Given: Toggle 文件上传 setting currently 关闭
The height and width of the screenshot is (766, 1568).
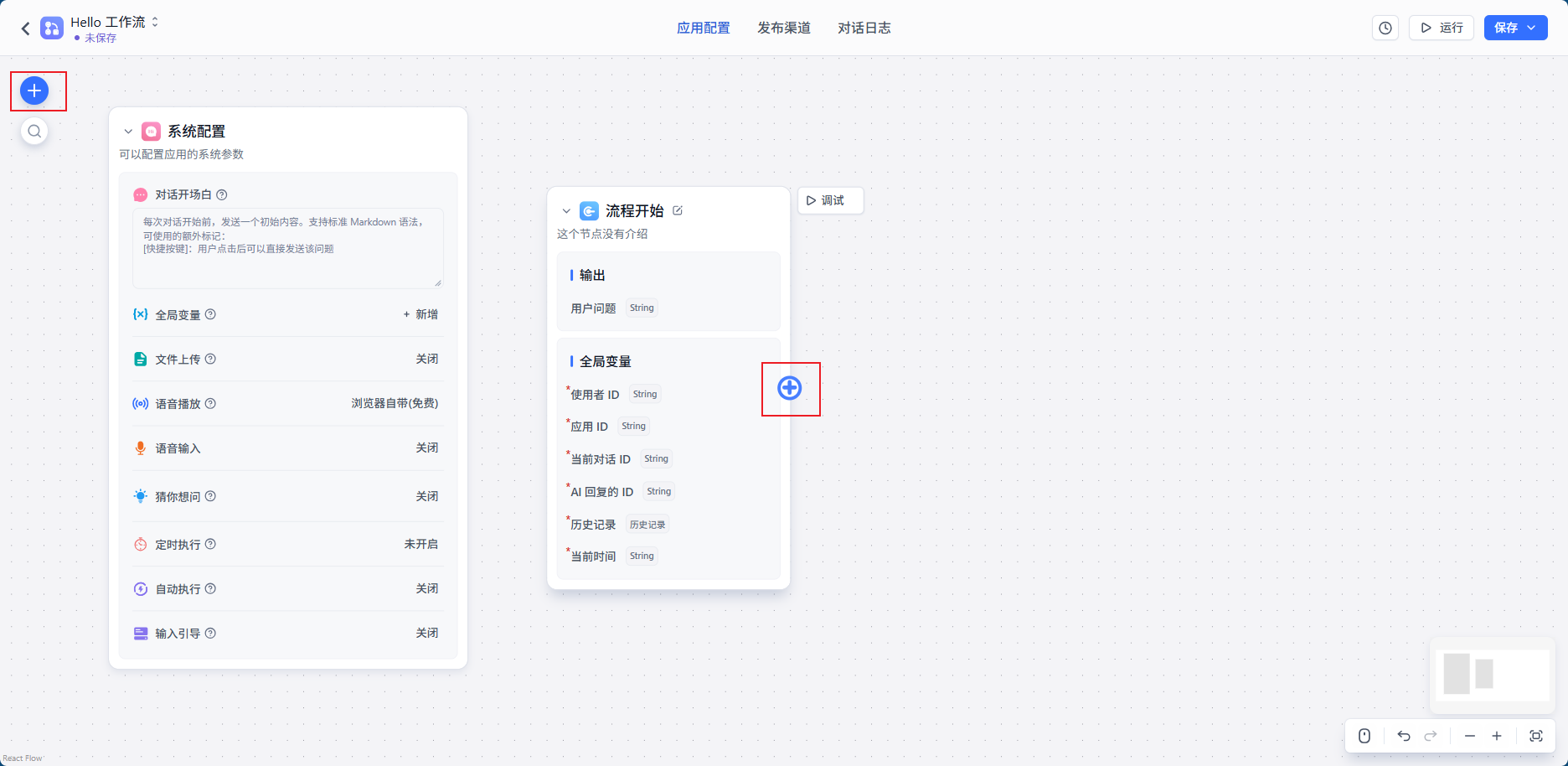Looking at the screenshot, I should (x=426, y=359).
